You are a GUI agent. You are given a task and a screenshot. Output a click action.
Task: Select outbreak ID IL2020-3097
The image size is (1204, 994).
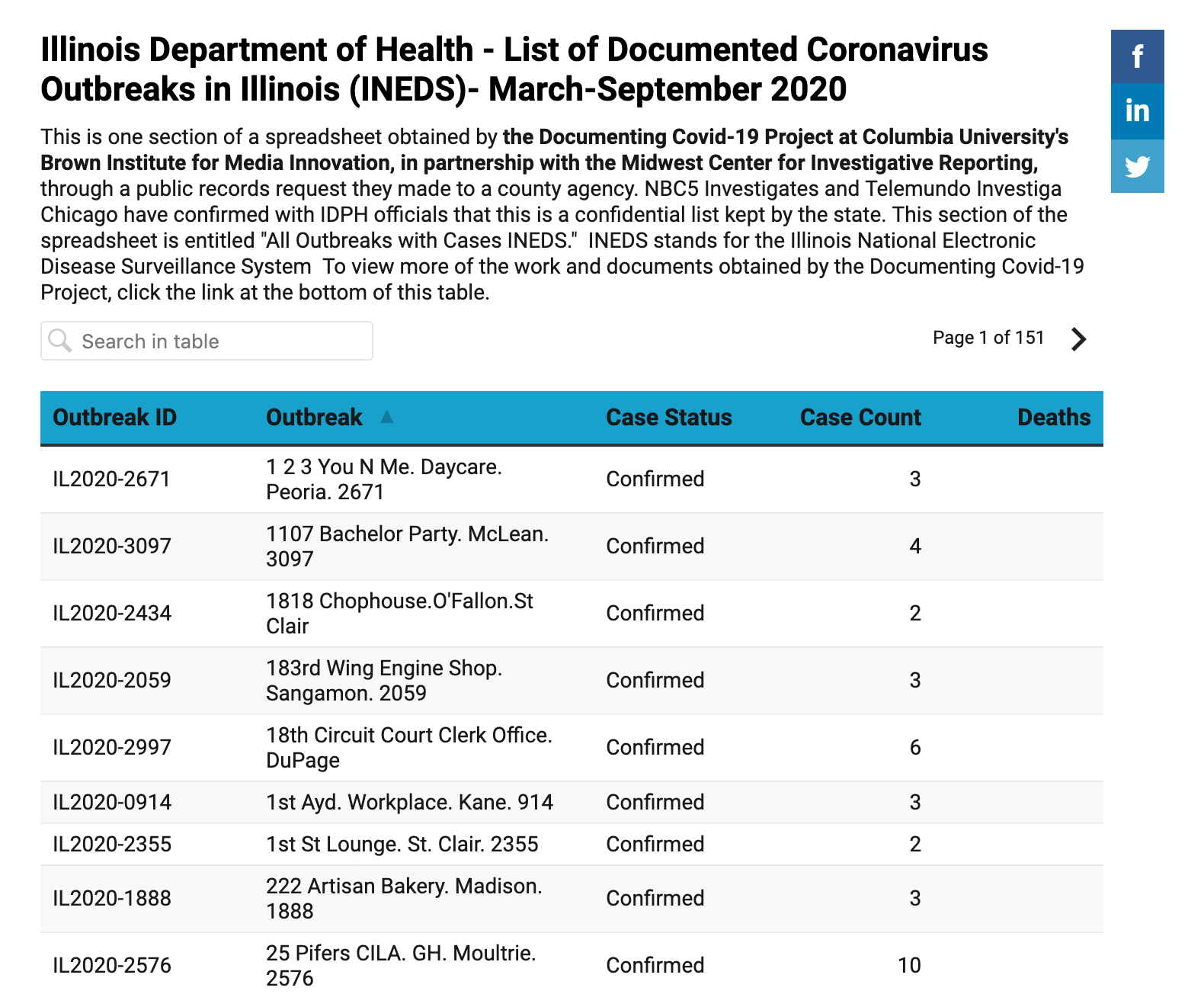(111, 546)
